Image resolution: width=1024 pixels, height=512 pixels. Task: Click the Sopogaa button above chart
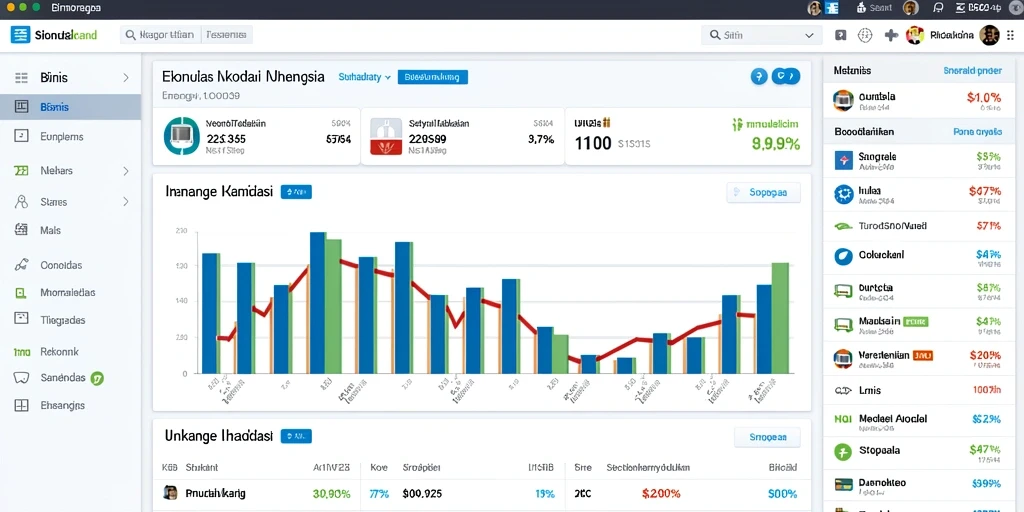[x=763, y=193]
